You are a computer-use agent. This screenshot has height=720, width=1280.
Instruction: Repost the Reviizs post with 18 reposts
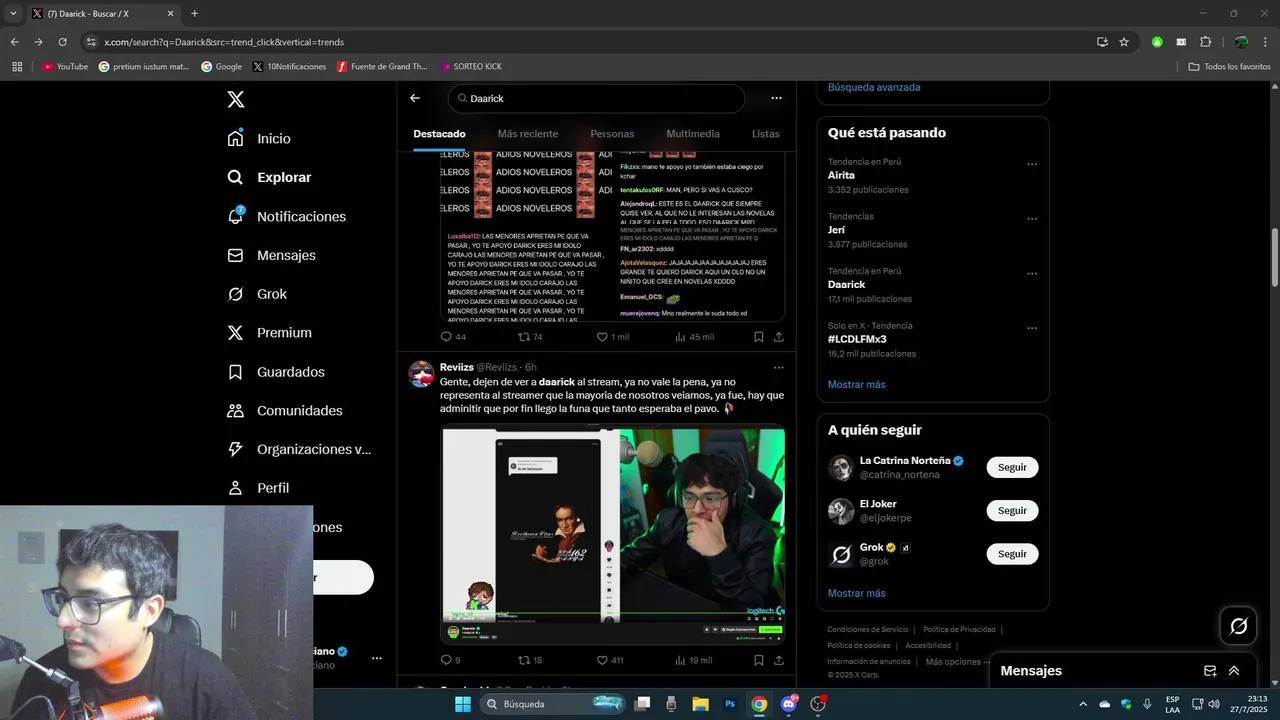[x=530, y=660]
